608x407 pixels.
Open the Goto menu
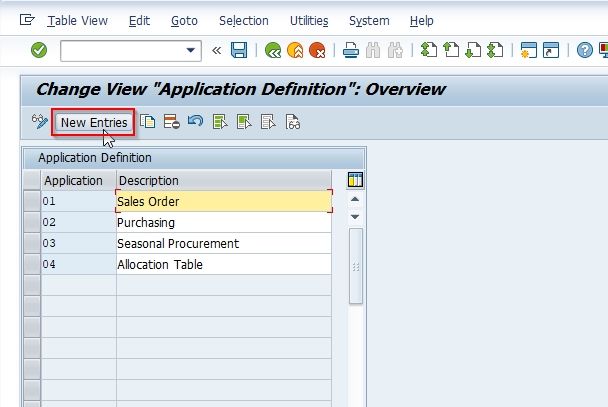click(x=184, y=21)
